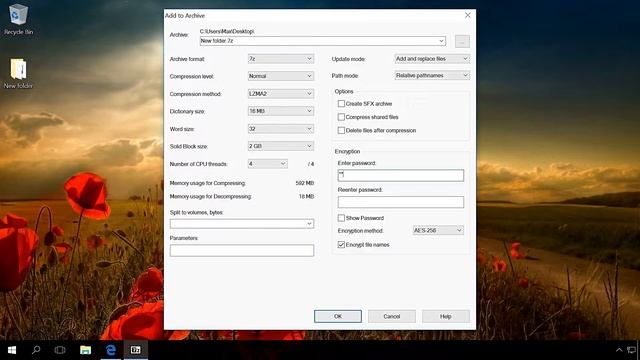
Task: Click the 18 MB decompressing memory value
Action: click(x=306, y=197)
